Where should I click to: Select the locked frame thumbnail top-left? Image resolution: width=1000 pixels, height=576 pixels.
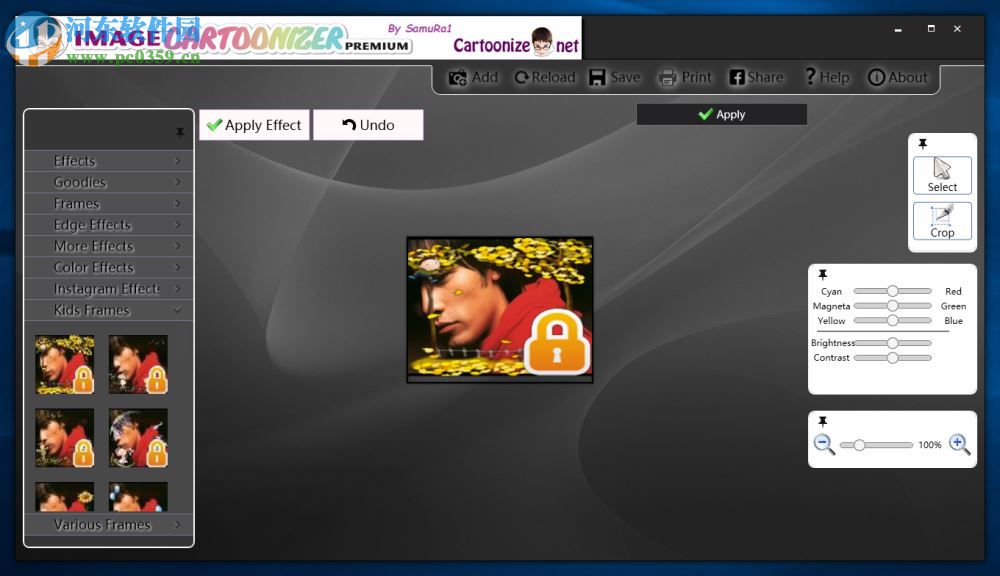(64, 364)
